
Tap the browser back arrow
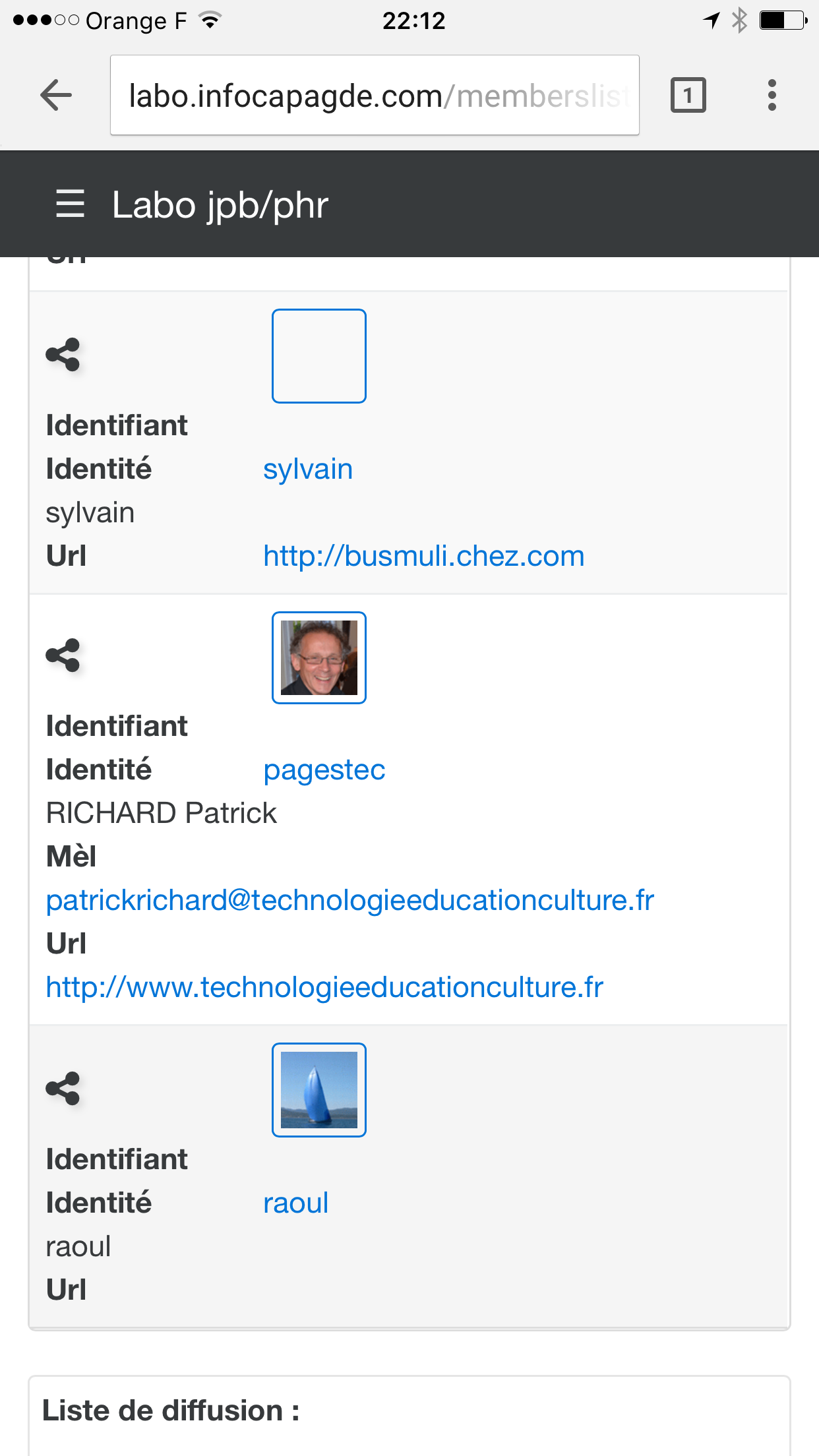point(56,95)
